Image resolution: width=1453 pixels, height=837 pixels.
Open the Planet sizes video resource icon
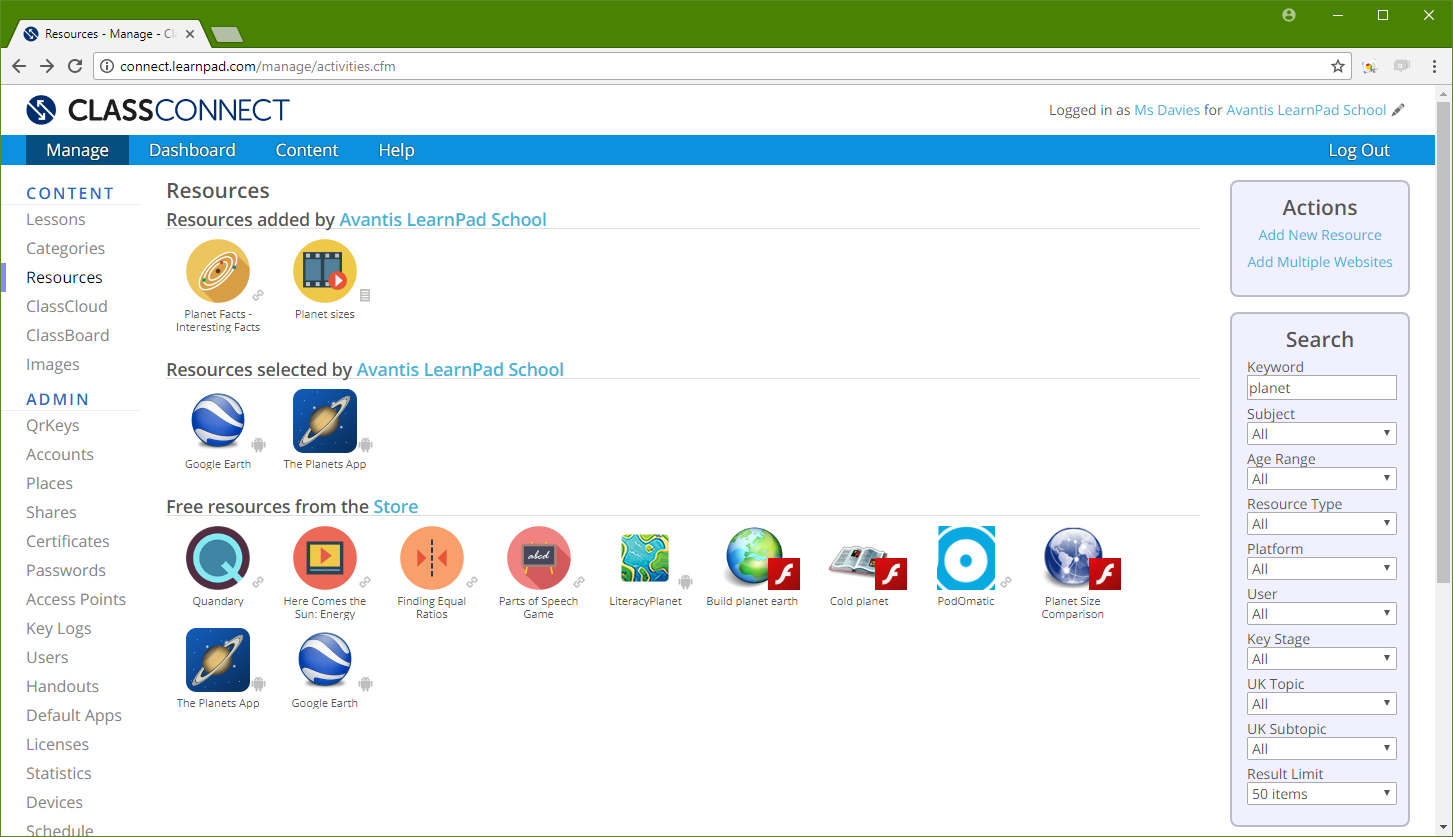[325, 271]
